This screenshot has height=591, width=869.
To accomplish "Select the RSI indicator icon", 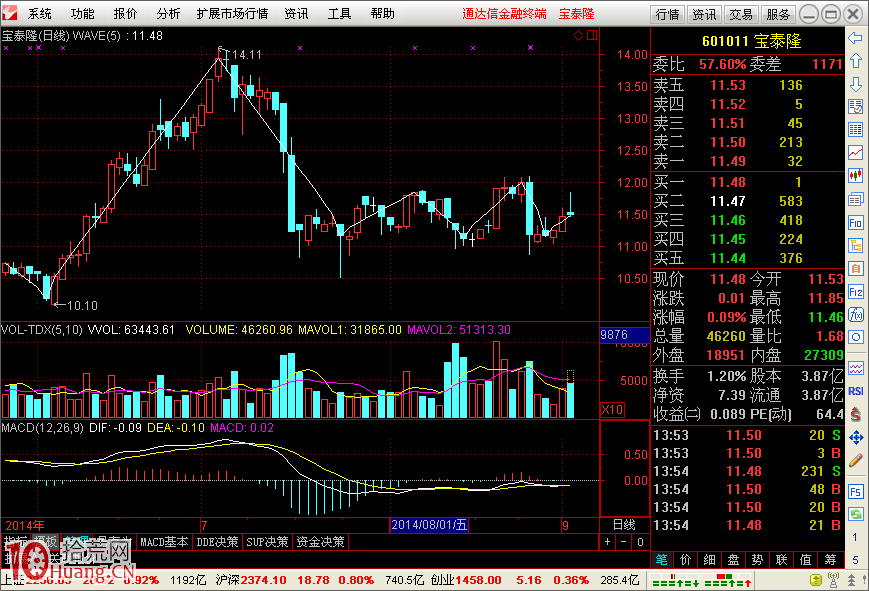I will pos(856,391).
